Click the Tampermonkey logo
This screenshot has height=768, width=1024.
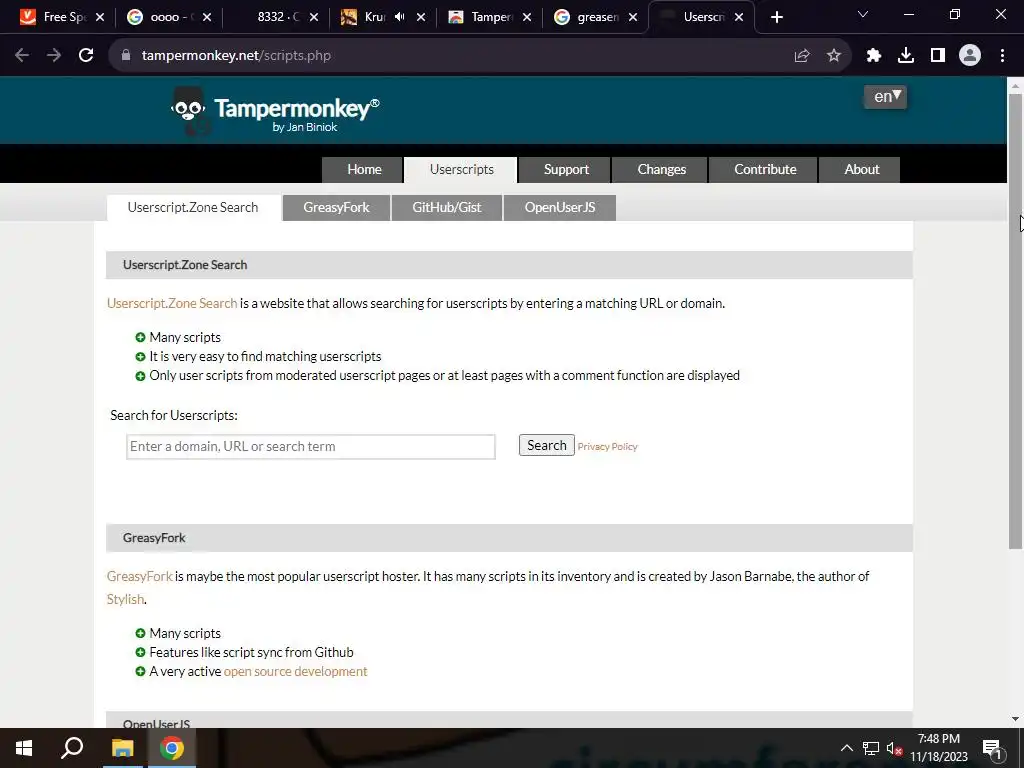tap(275, 111)
